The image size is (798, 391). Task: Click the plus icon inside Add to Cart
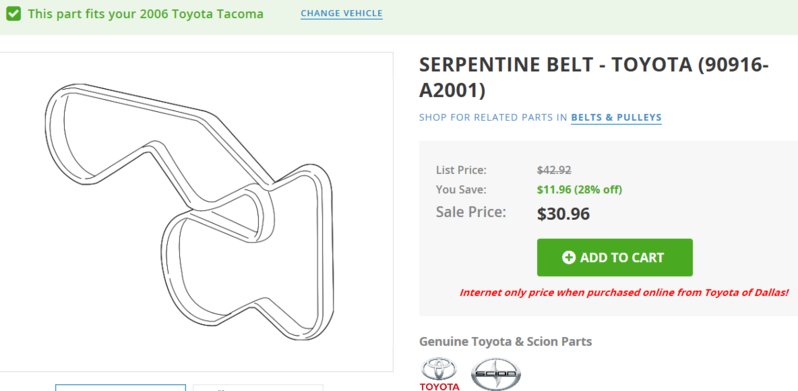click(x=568, y=258)
